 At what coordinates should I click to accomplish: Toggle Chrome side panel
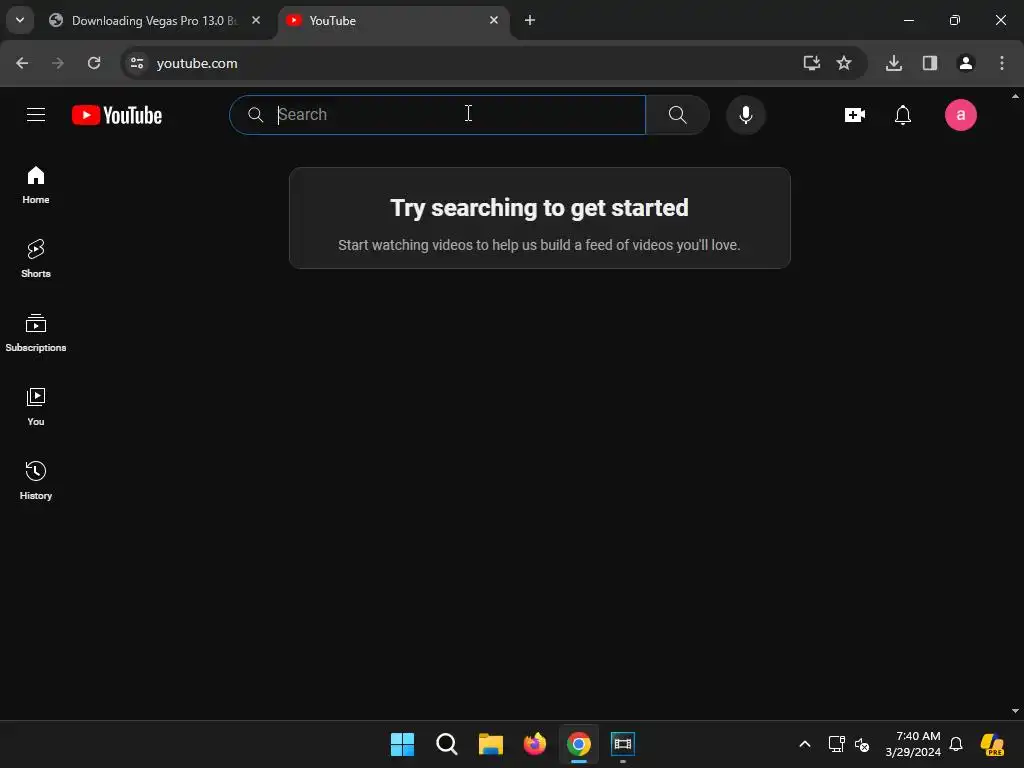click(x=929, y=63)
